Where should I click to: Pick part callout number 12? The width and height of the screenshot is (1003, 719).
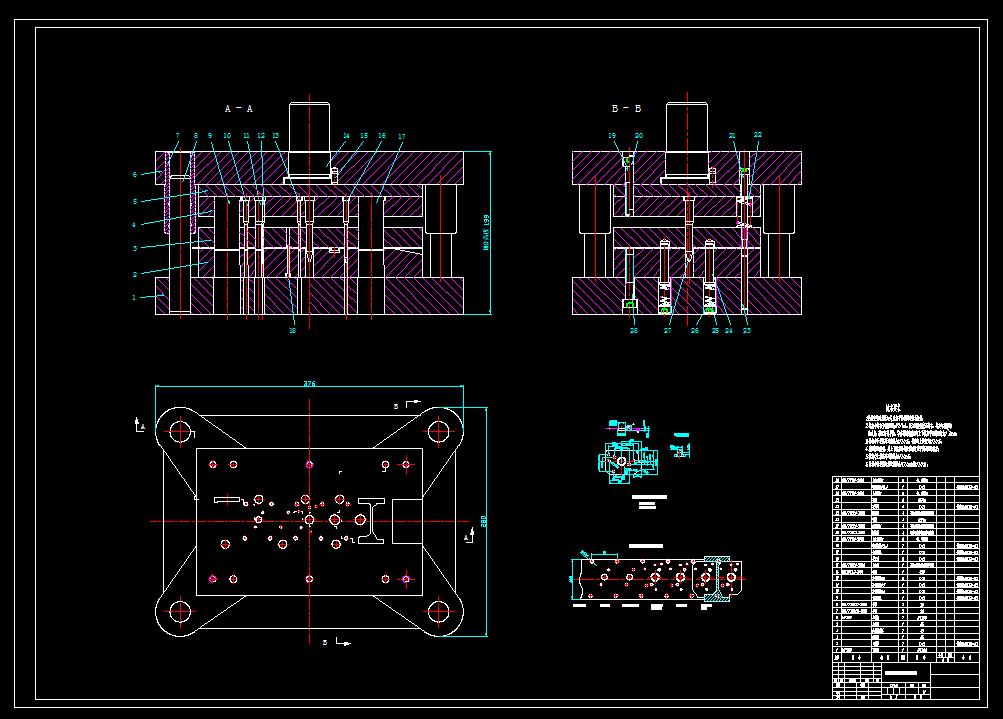coord(261,136)
